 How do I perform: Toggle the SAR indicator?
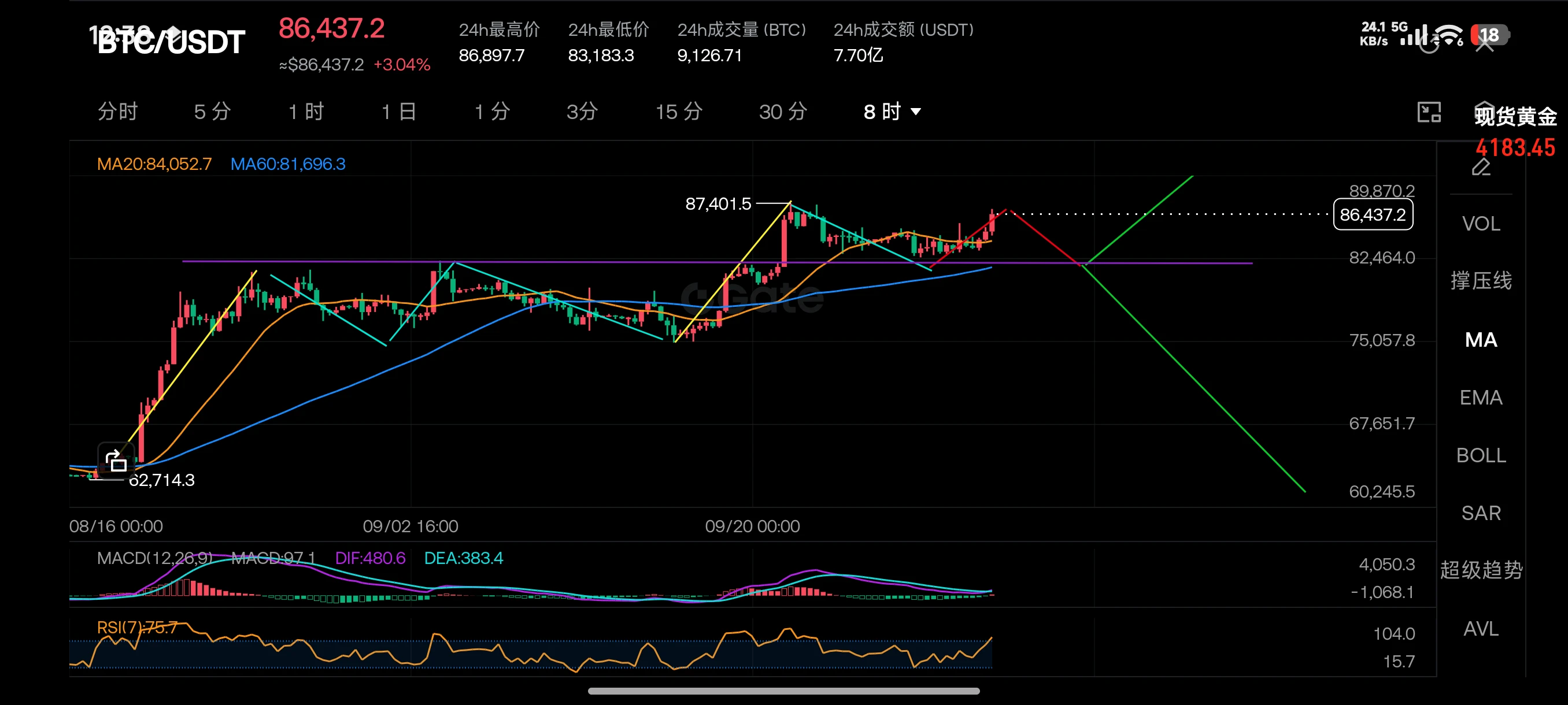[x=1481, y=513]
